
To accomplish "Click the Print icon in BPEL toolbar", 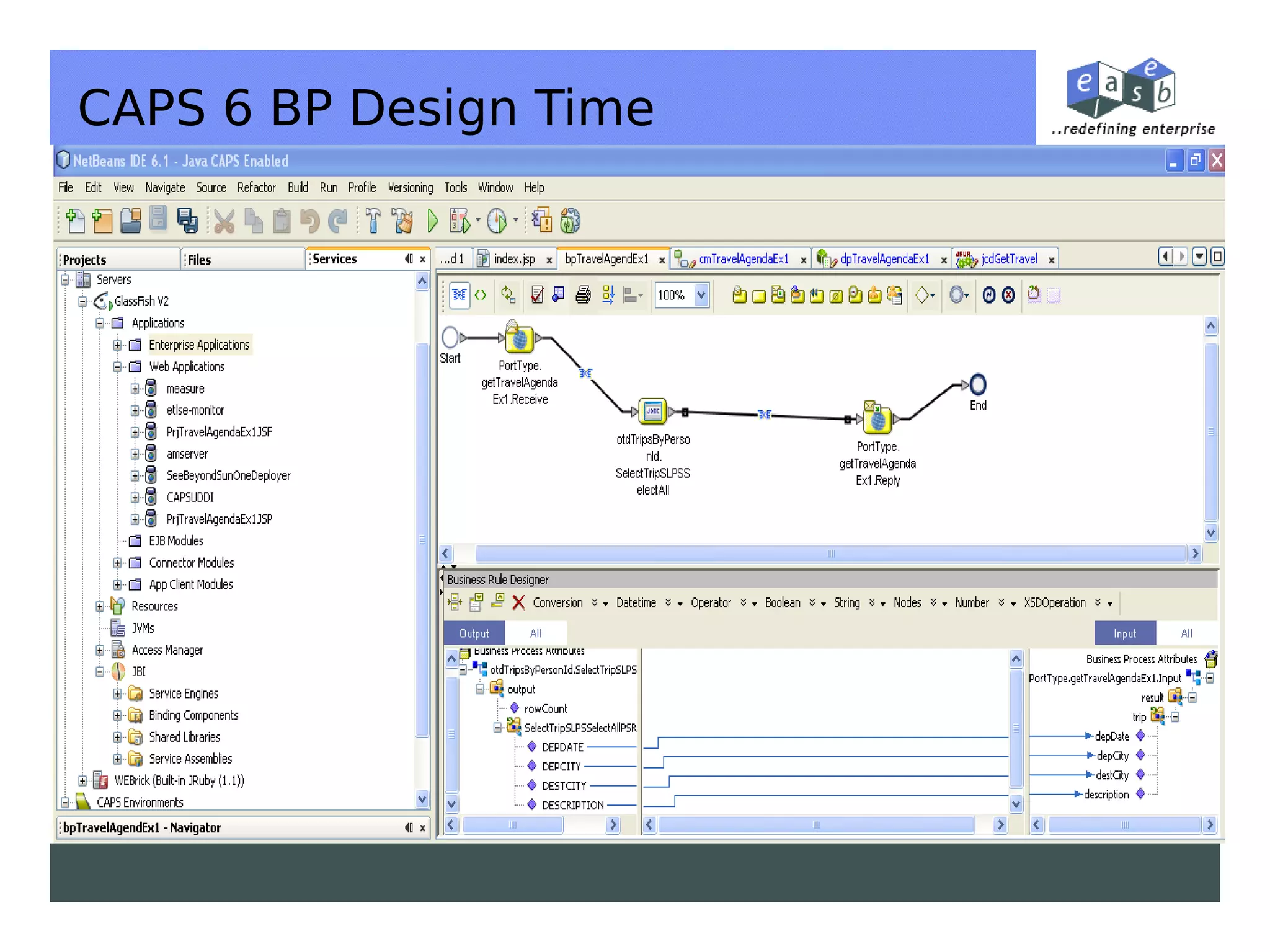I will click(x=582, y=295).
